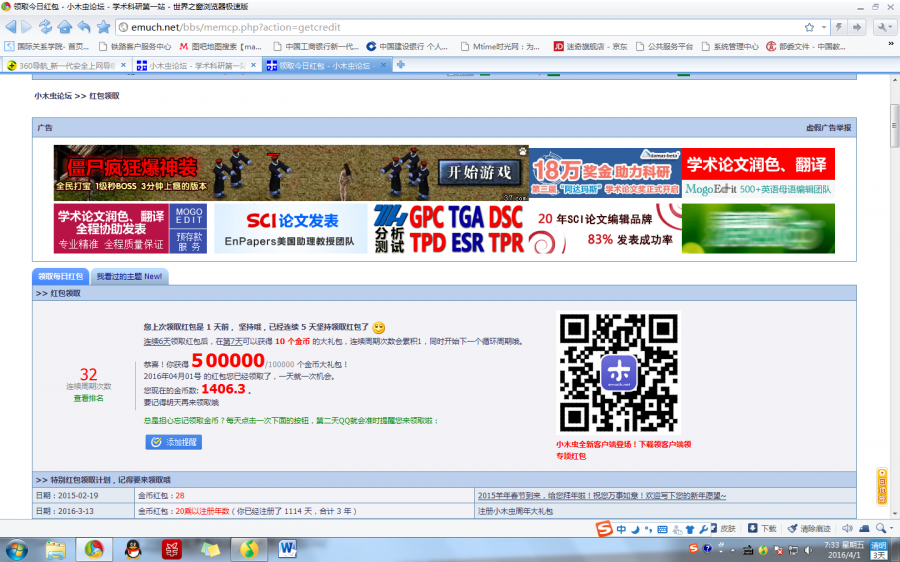Open Sogou soft keyboard icon

[662, 529]
